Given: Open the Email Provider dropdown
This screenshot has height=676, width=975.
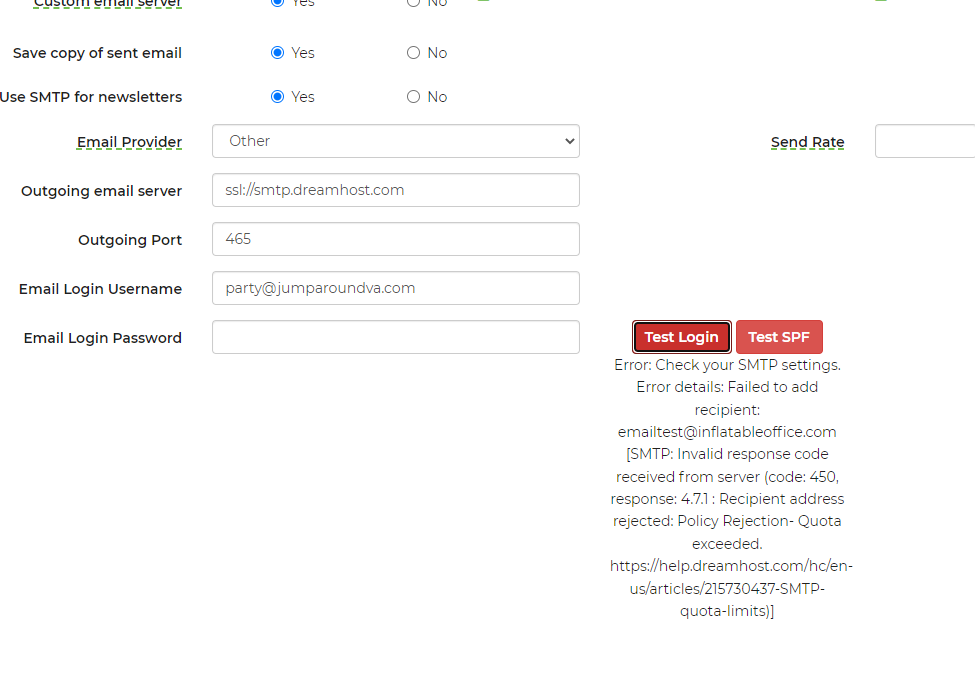Looking at the screenshot, I should click(x=395, y=141).
